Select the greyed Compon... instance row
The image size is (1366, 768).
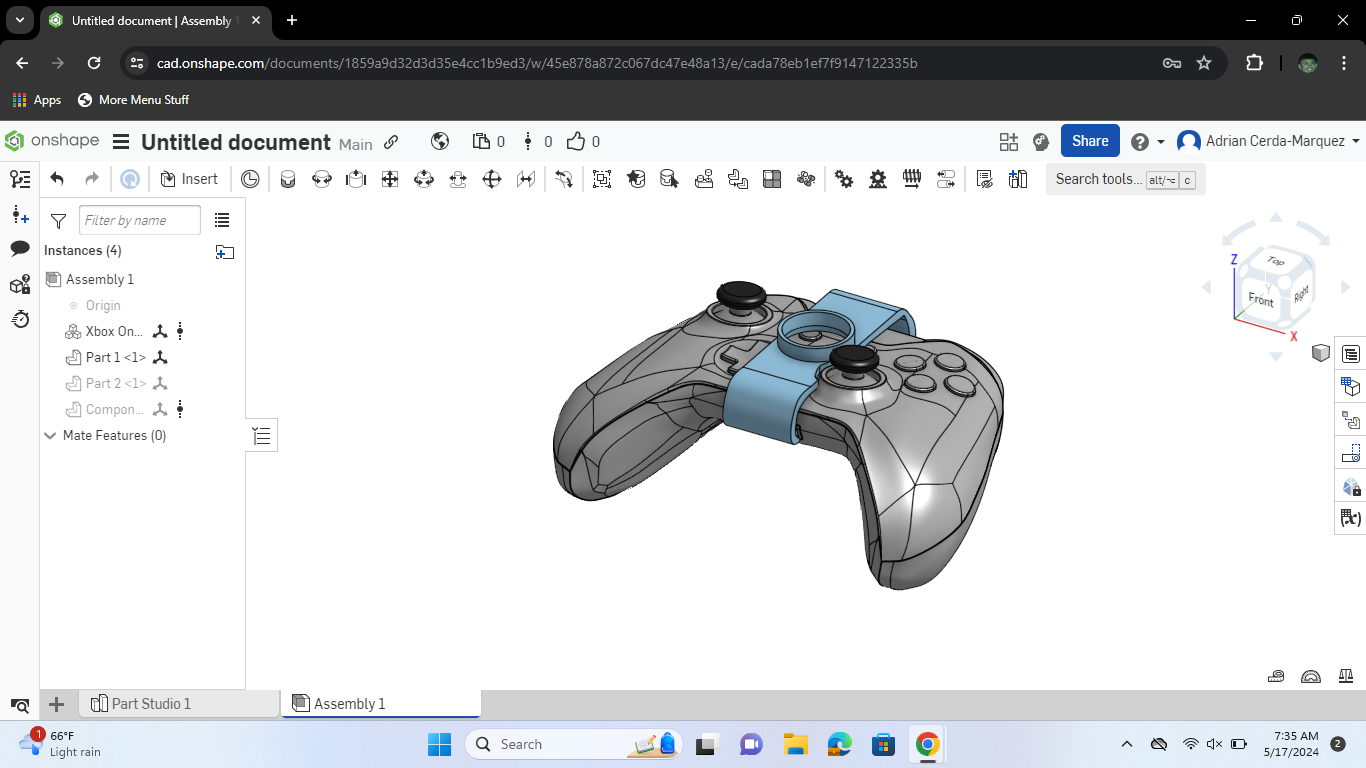[115, 409]
